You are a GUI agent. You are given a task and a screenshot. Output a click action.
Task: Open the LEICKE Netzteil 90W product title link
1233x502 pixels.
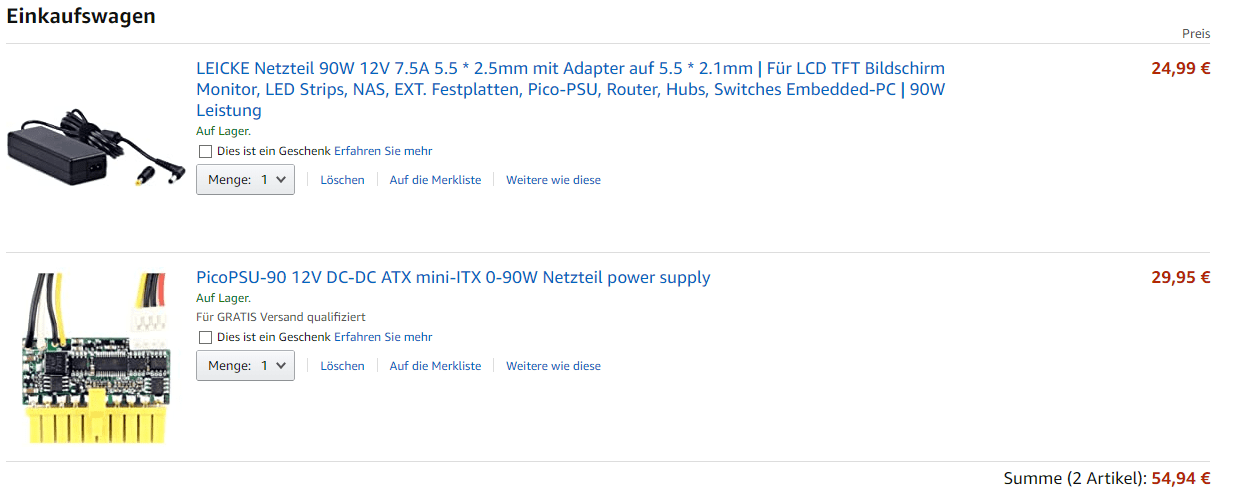point(570,90)
